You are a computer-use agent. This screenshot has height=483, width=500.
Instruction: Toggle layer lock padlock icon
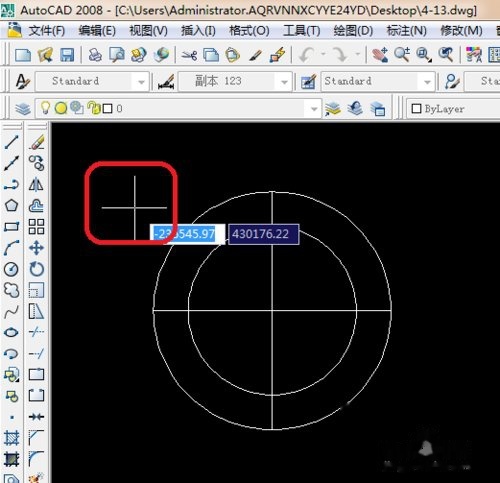[93, 108]
